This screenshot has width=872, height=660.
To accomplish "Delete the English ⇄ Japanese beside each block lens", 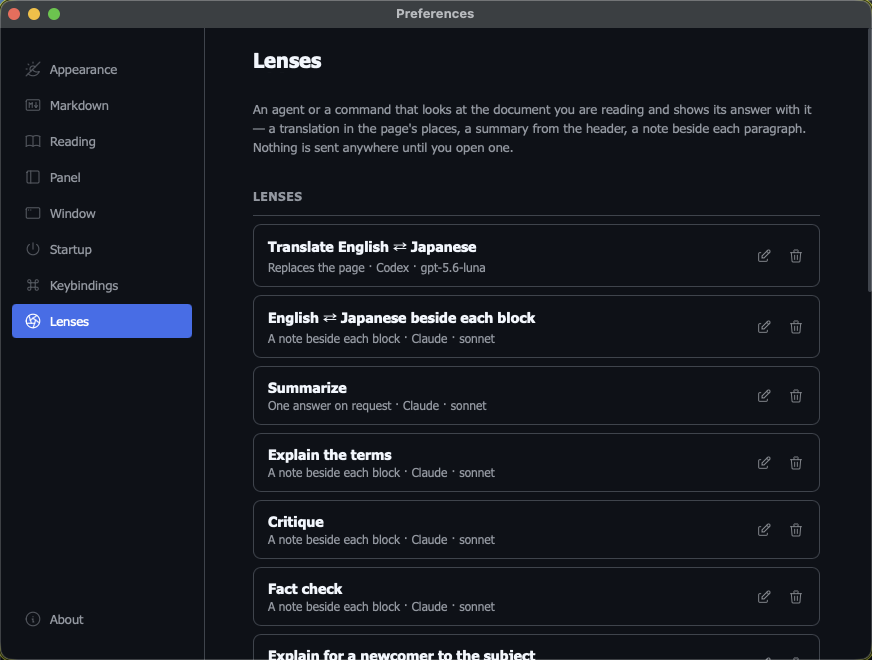I will pos(796,326).
